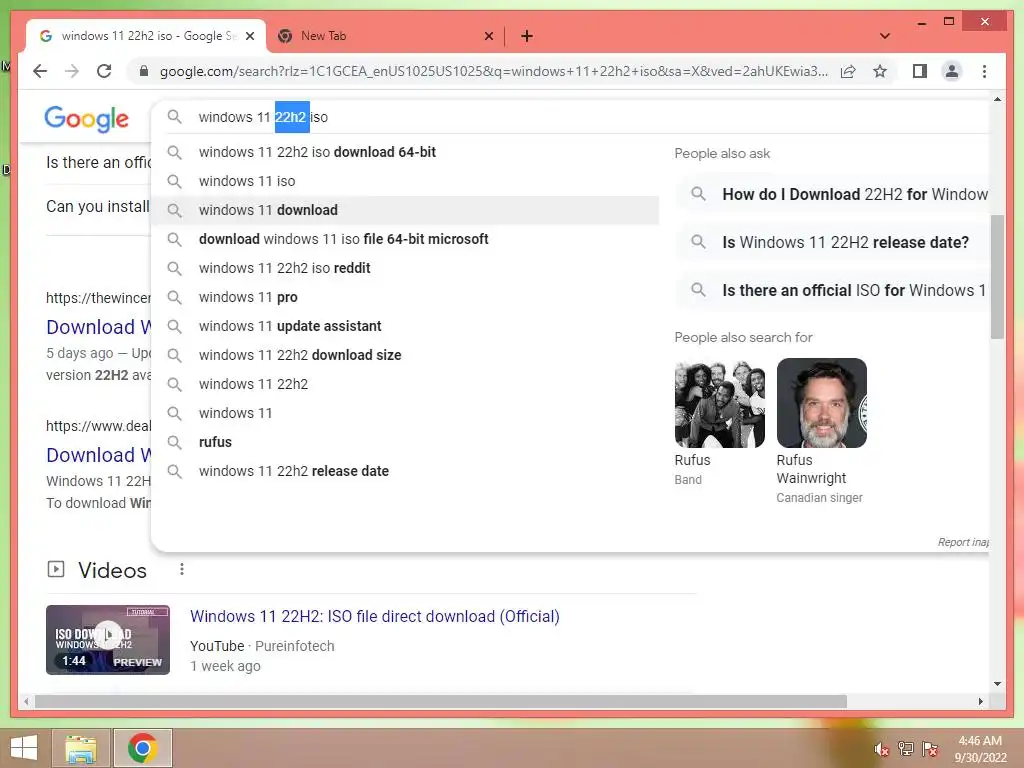Open the 'Rufus Wainwright' name link
This screenshot has width=1024, height=768.
click(x=811, y=469)
